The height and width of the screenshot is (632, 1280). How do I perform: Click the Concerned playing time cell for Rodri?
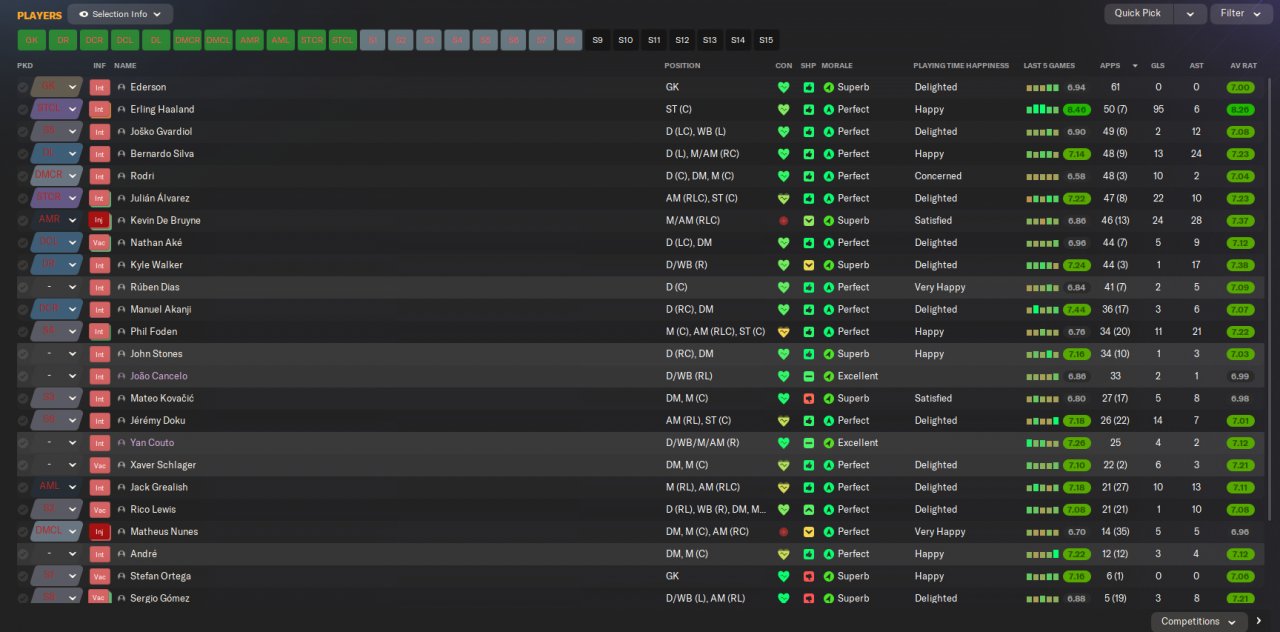pos(938,176)
